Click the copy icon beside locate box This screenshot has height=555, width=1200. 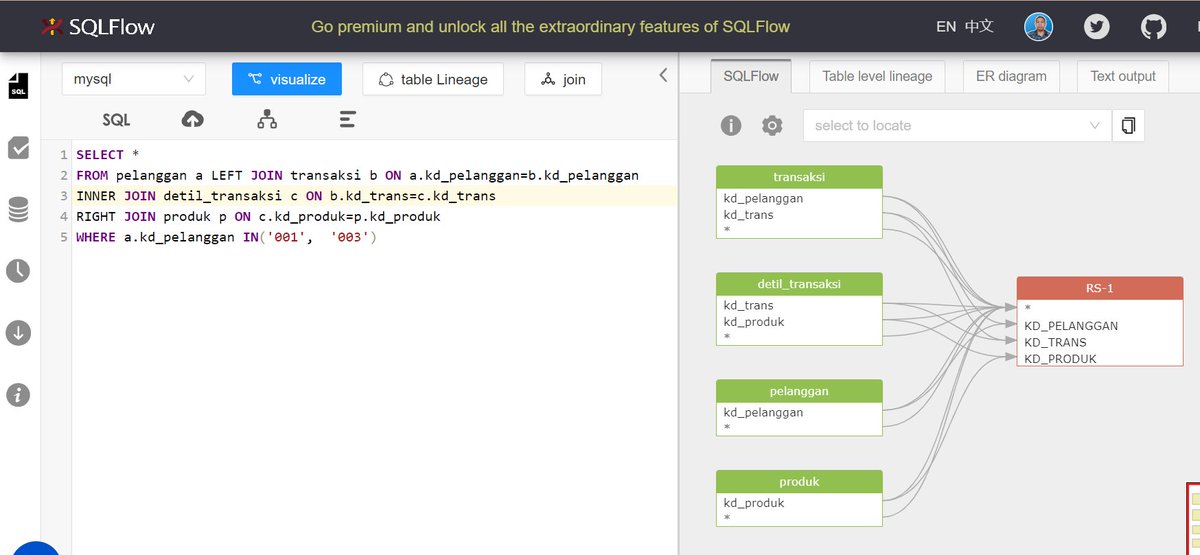point(1128,125)
